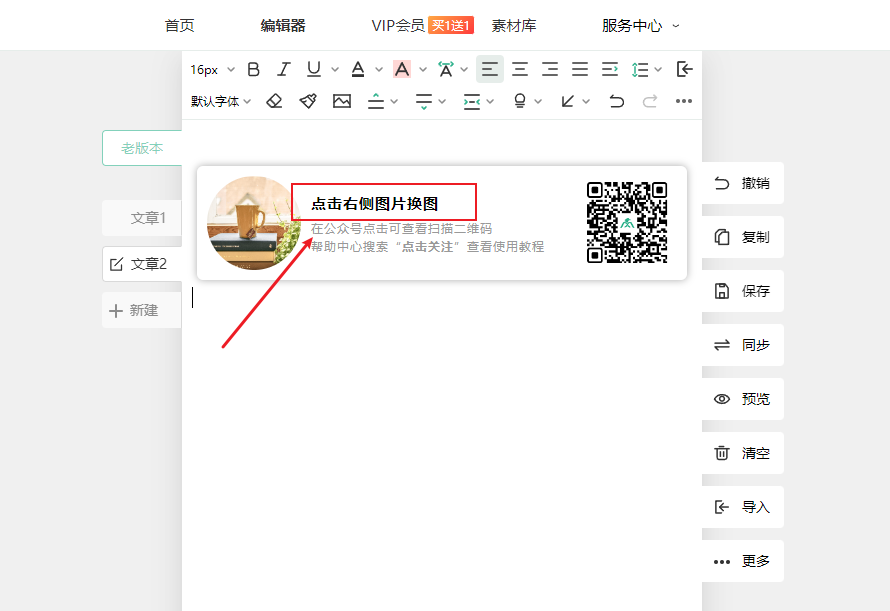The image size is (890, 611).
Task: Open the VIP会员 membership page
Action: tap(398, 26)
